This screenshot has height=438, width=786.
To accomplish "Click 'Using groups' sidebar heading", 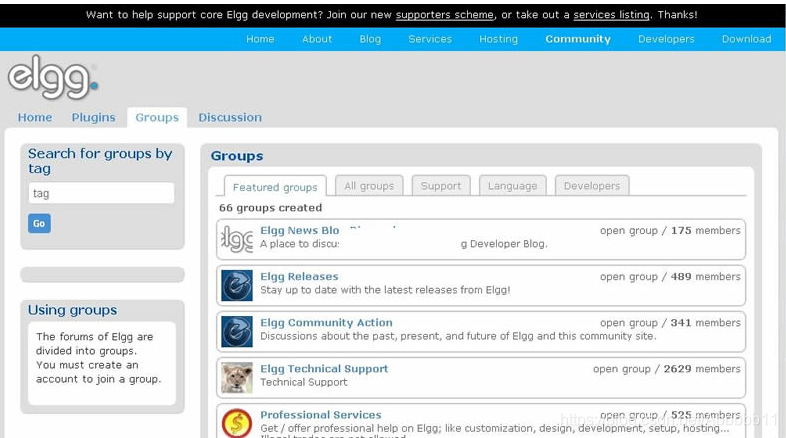I will coord(72,310).
